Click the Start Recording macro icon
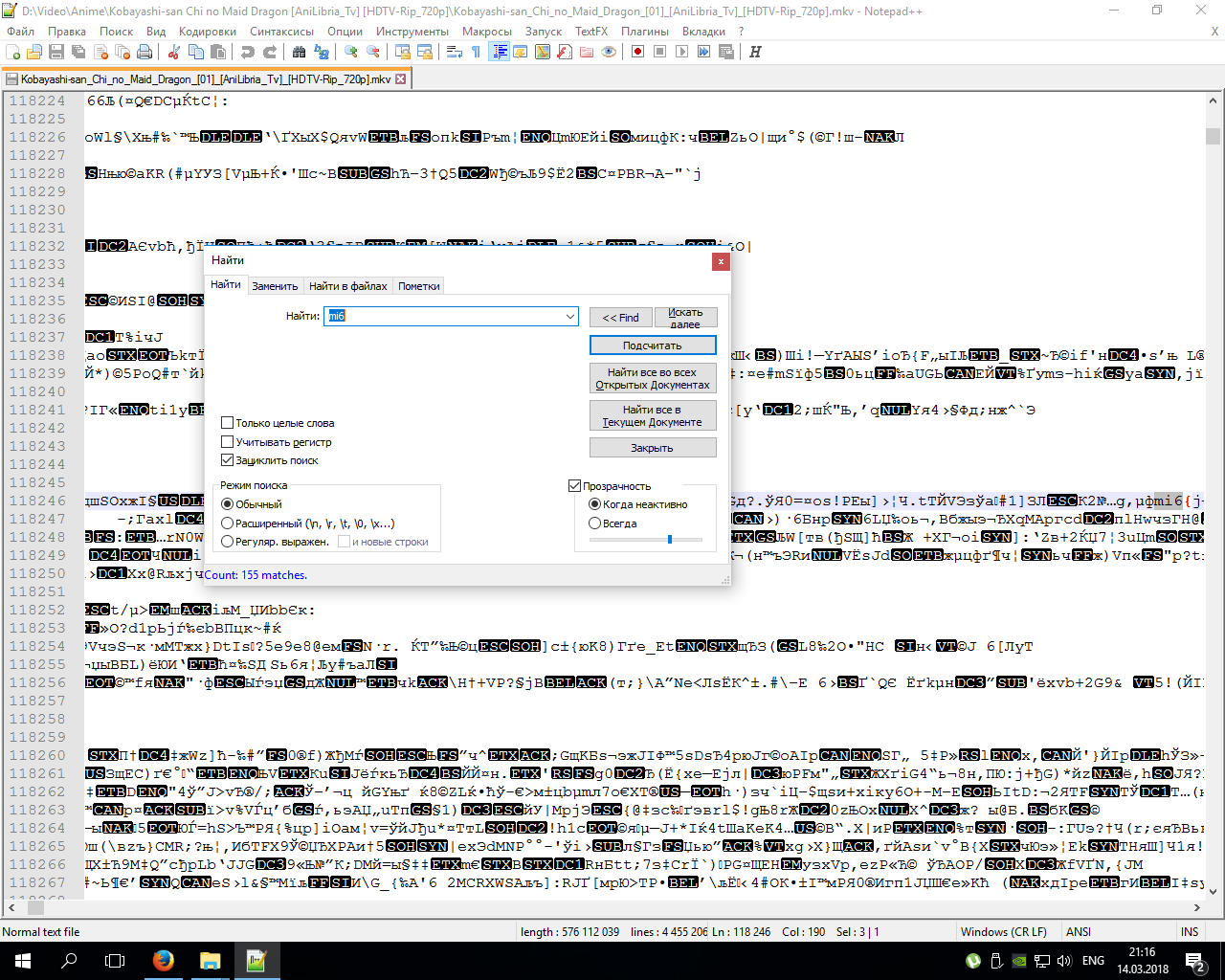The height and width of the screenshot is (980, 1225). pos(638,52)
